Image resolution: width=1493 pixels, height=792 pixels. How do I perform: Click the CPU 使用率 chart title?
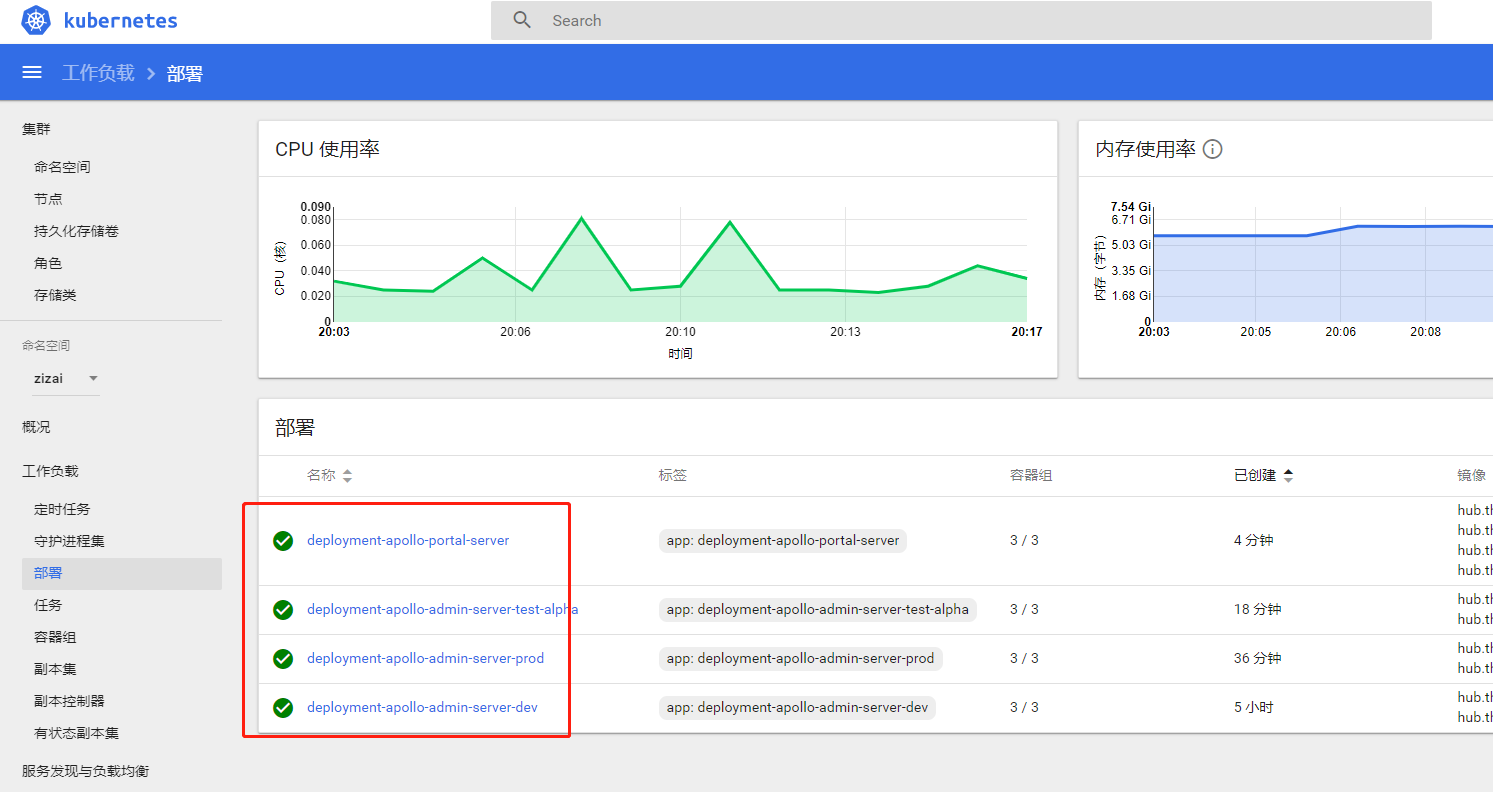327,149
